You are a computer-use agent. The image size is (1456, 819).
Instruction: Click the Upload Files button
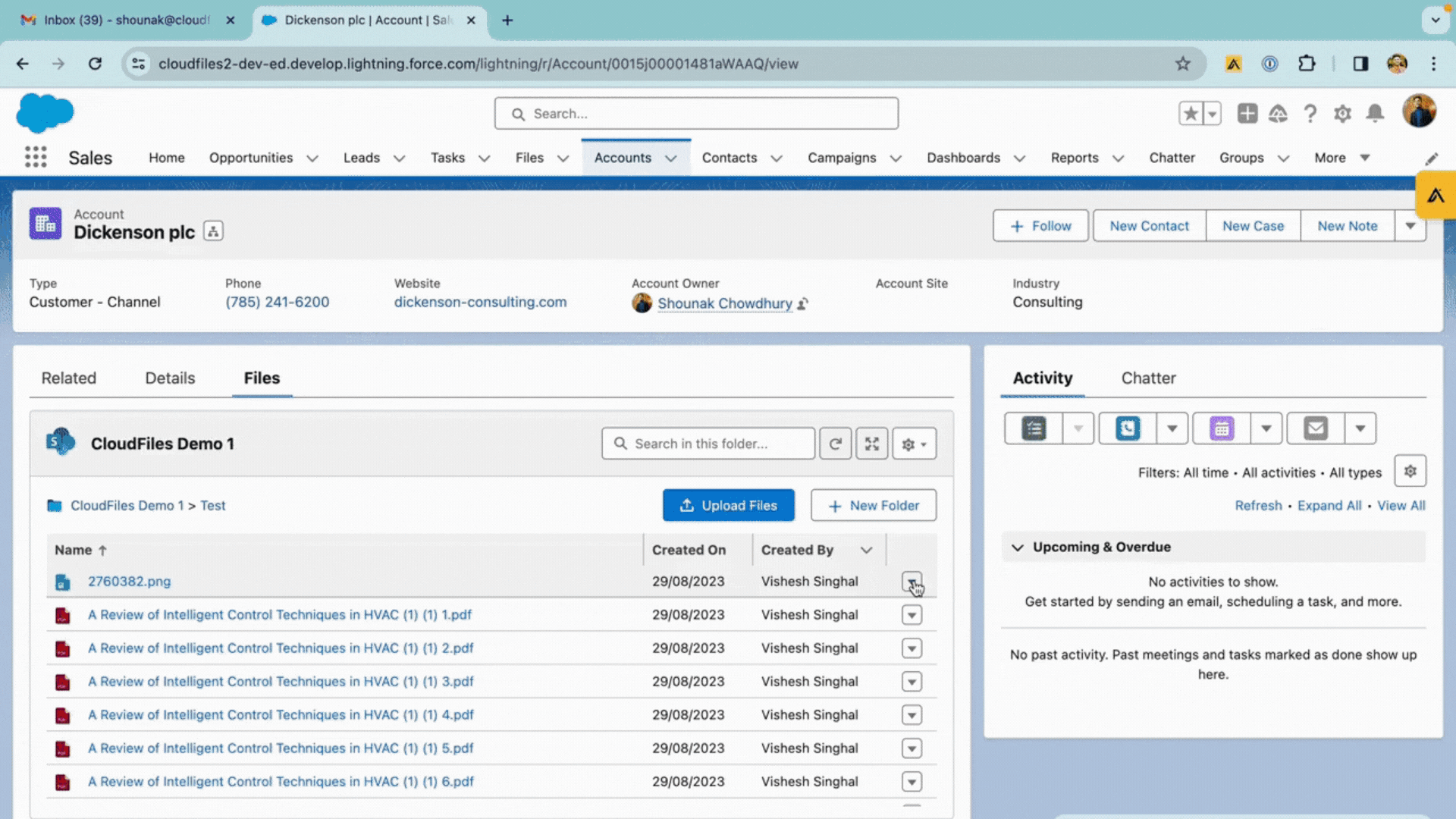728,505
